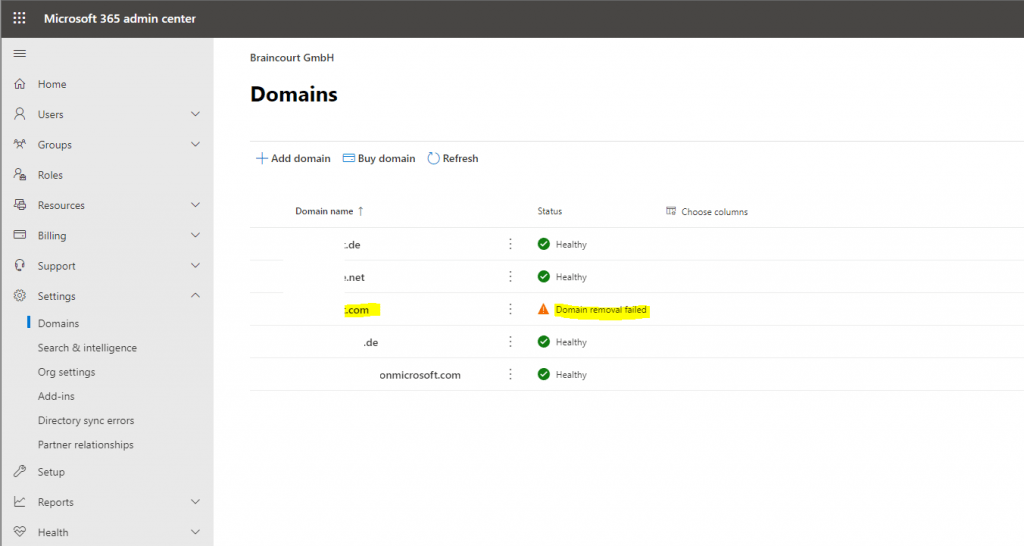
Task: Click the Groups people icon
Action: coord(20,144)
